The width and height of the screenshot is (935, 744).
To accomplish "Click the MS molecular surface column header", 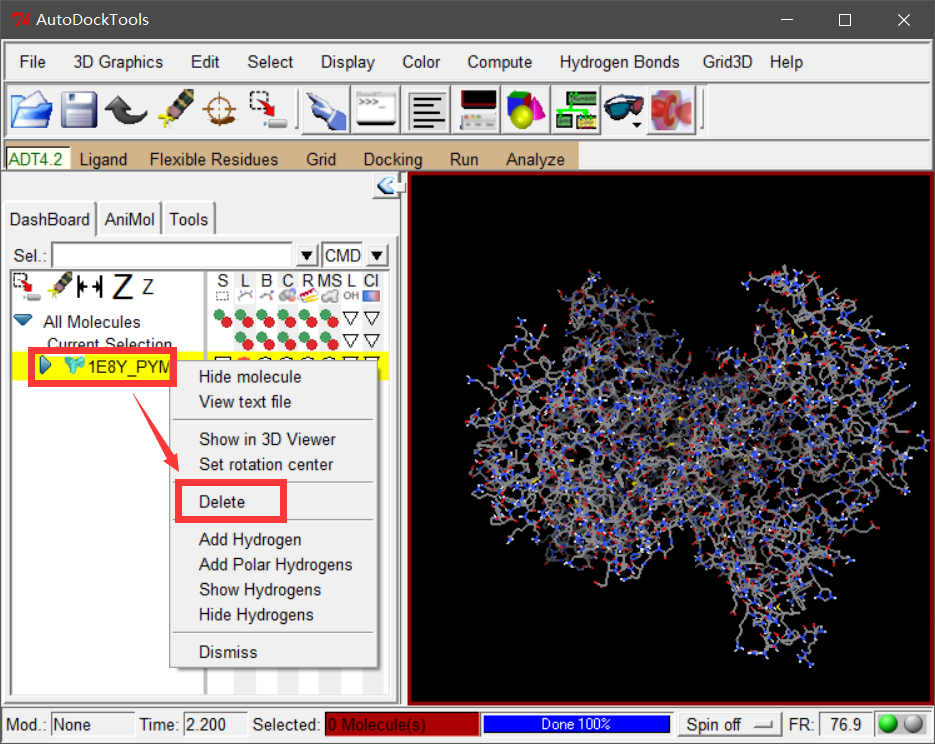I will tap(329, 286).
